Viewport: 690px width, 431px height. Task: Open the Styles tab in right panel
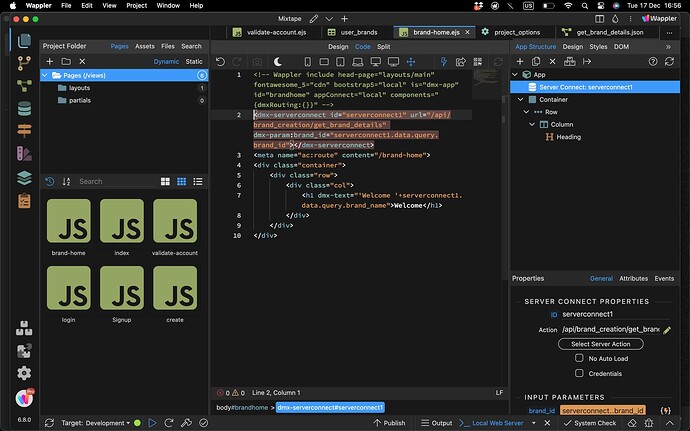pyautogui.click(x=598, y=47)
